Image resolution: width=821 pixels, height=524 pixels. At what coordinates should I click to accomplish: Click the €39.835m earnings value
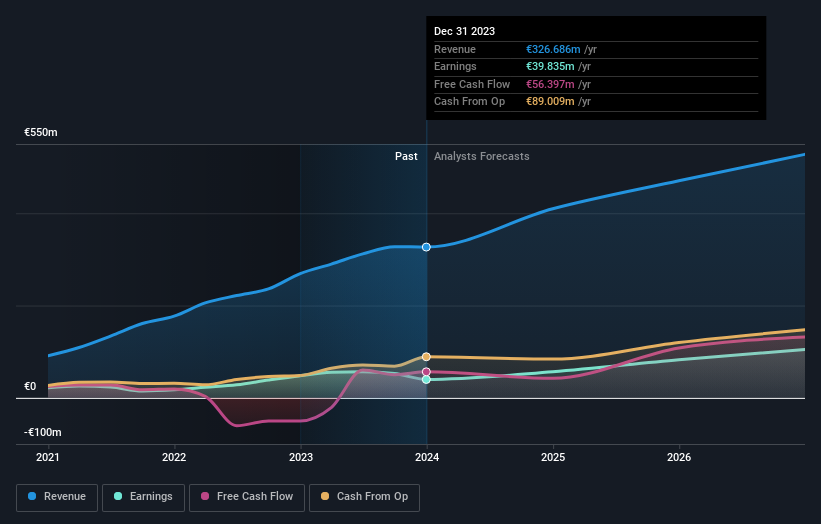pos(550,66)
